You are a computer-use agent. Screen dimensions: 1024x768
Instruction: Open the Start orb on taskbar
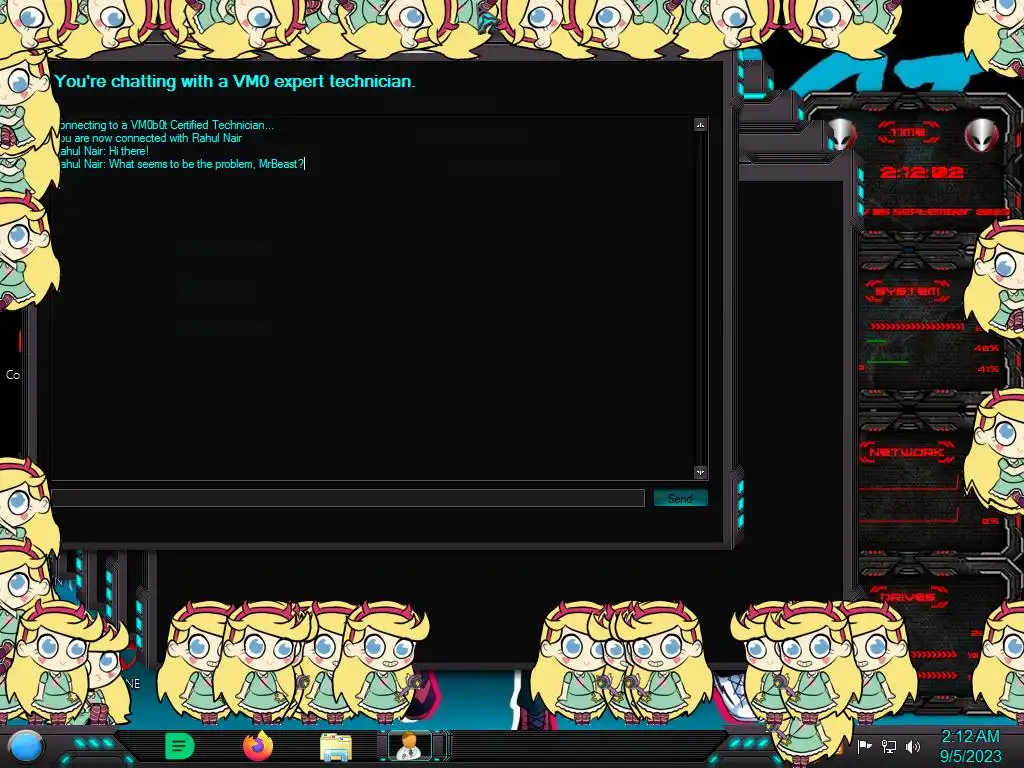(26, 748)
